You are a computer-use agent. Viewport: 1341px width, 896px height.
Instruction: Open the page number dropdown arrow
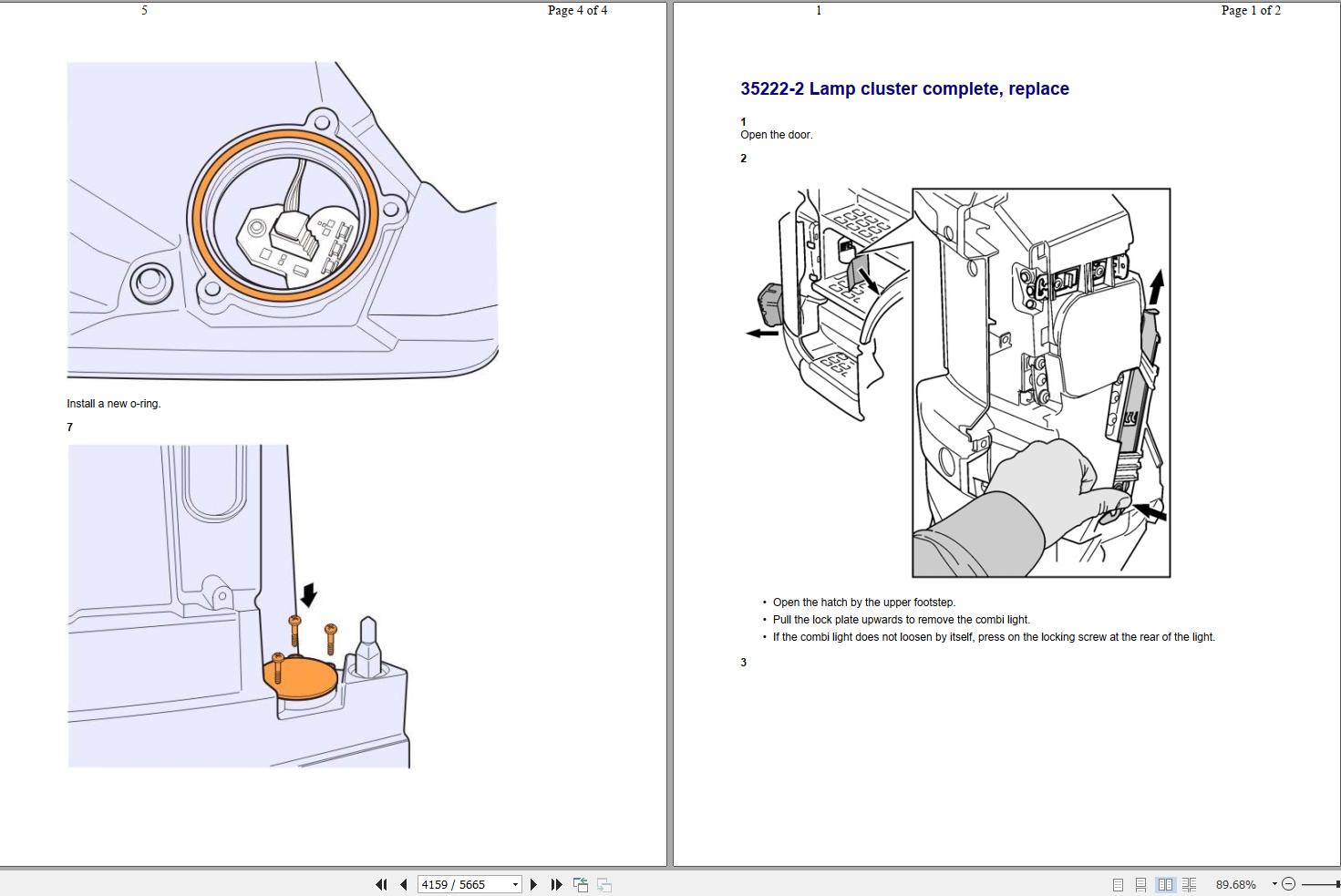point(515,884)
